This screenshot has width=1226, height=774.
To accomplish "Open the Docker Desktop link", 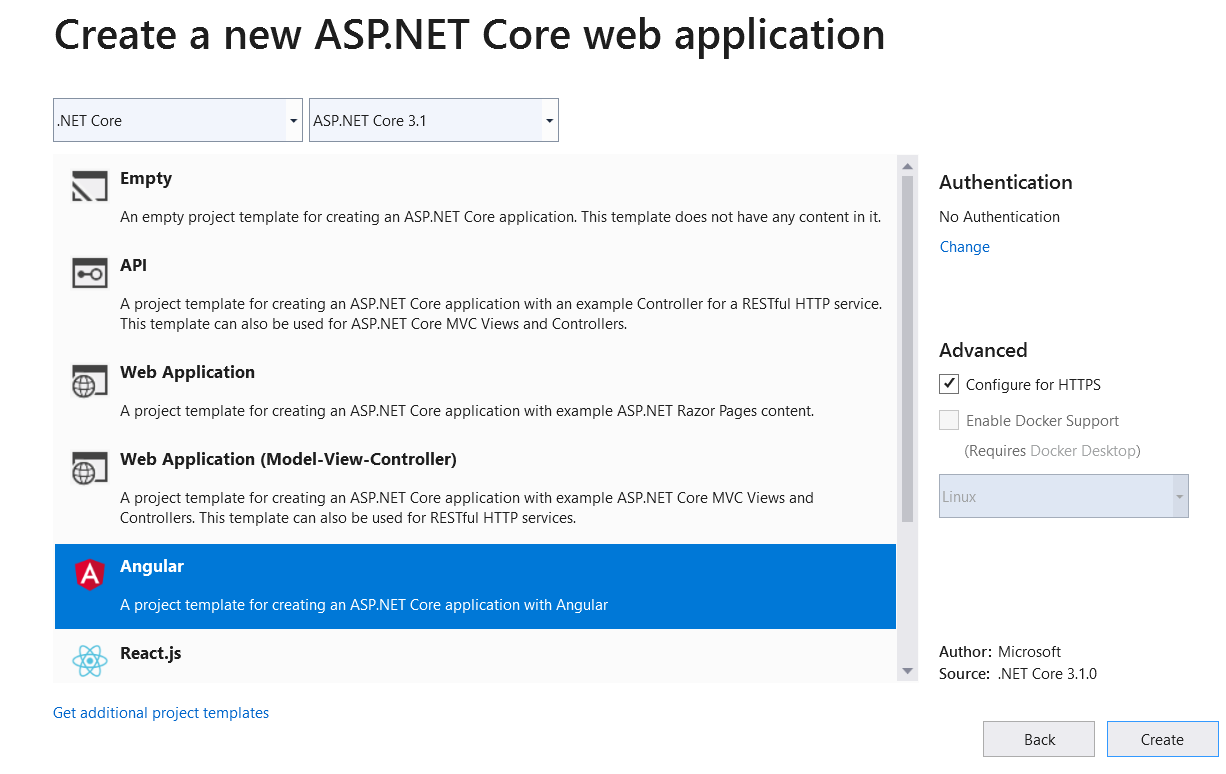I will click(1083, 451).
